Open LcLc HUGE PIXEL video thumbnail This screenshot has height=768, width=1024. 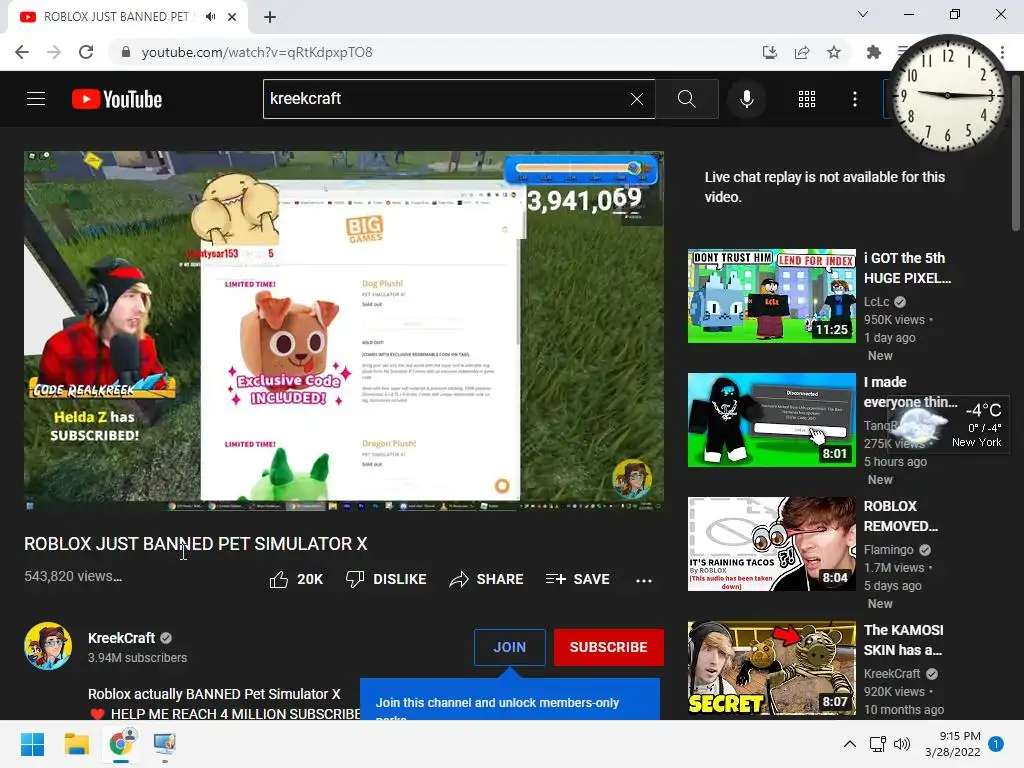pos(771,296)
